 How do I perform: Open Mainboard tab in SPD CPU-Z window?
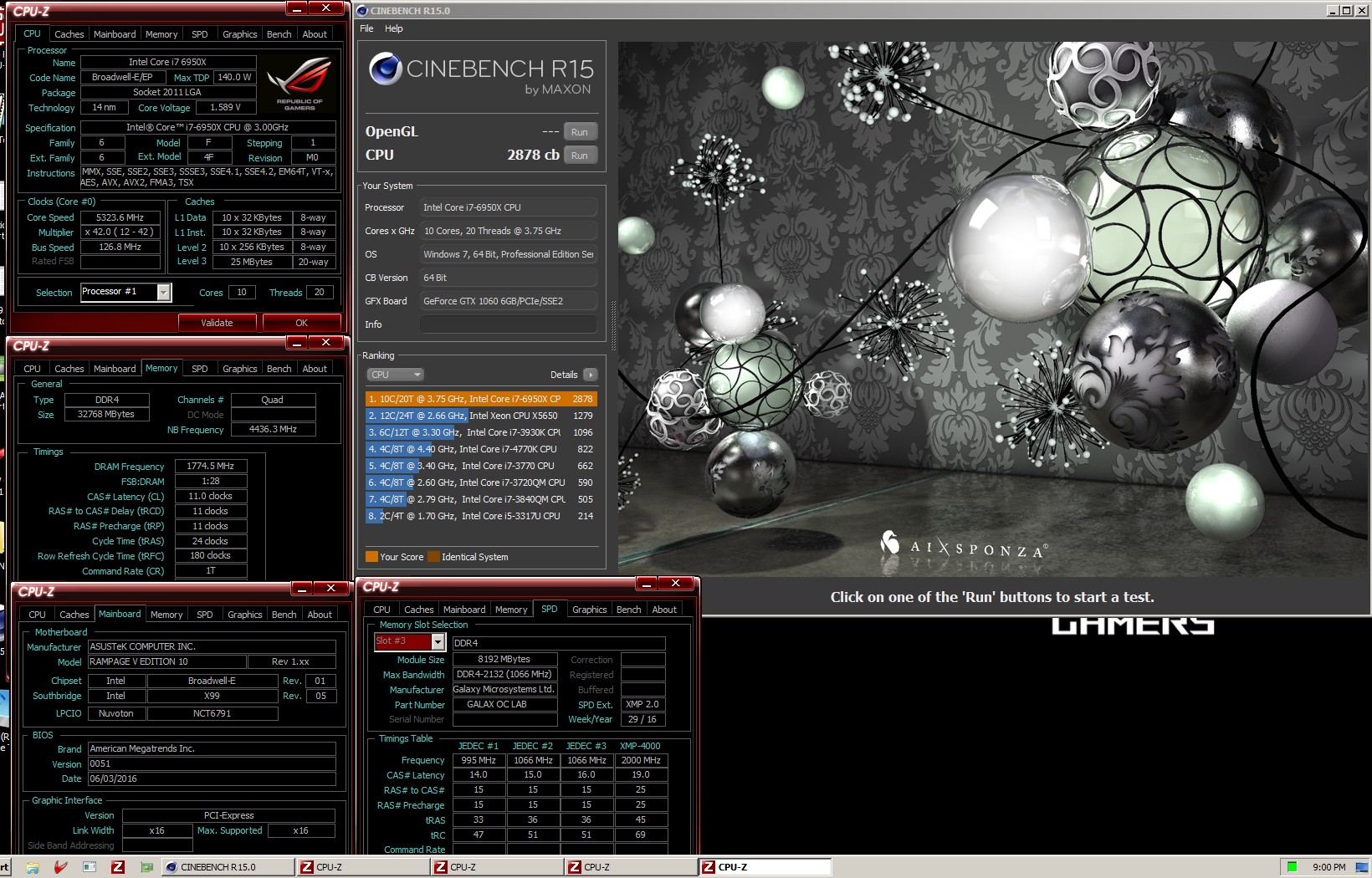(464, 610)
